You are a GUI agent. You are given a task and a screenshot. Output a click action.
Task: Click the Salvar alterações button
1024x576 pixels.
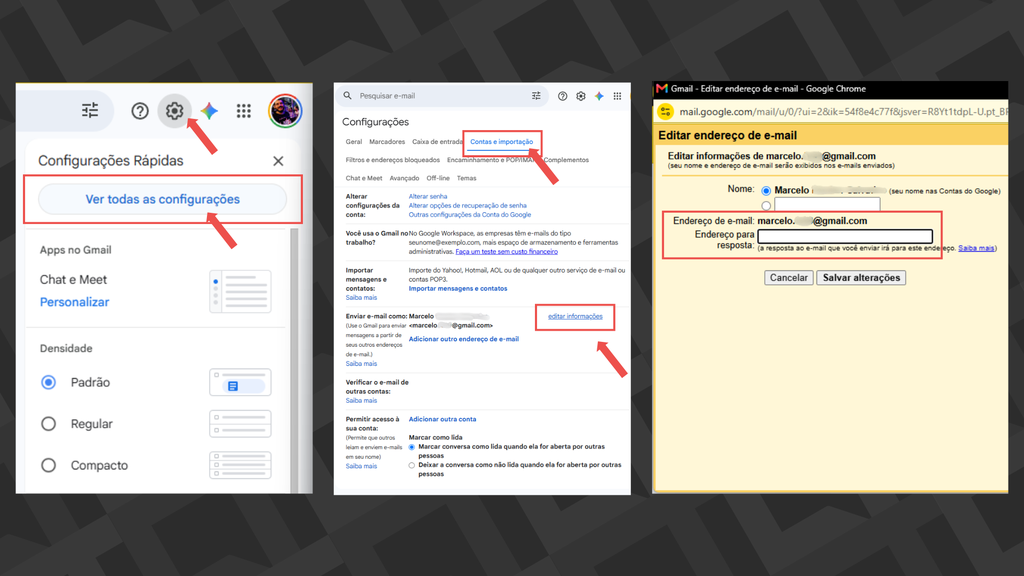point(861,278)
